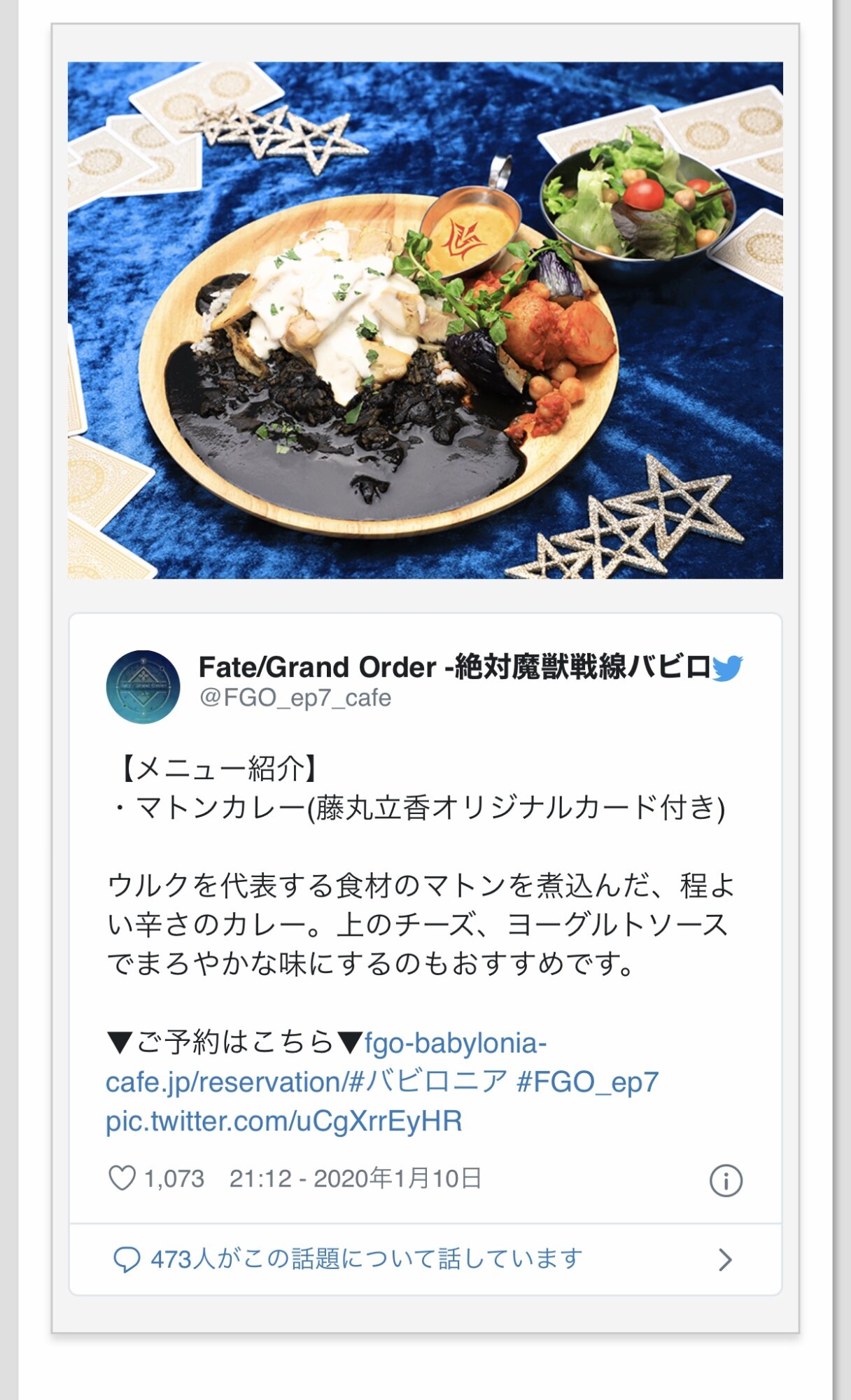The height and width of the screenshot is (1400, 851).
Task: View the 473人がこの話題 conversation link
Action: click(x=367, y=1259)
